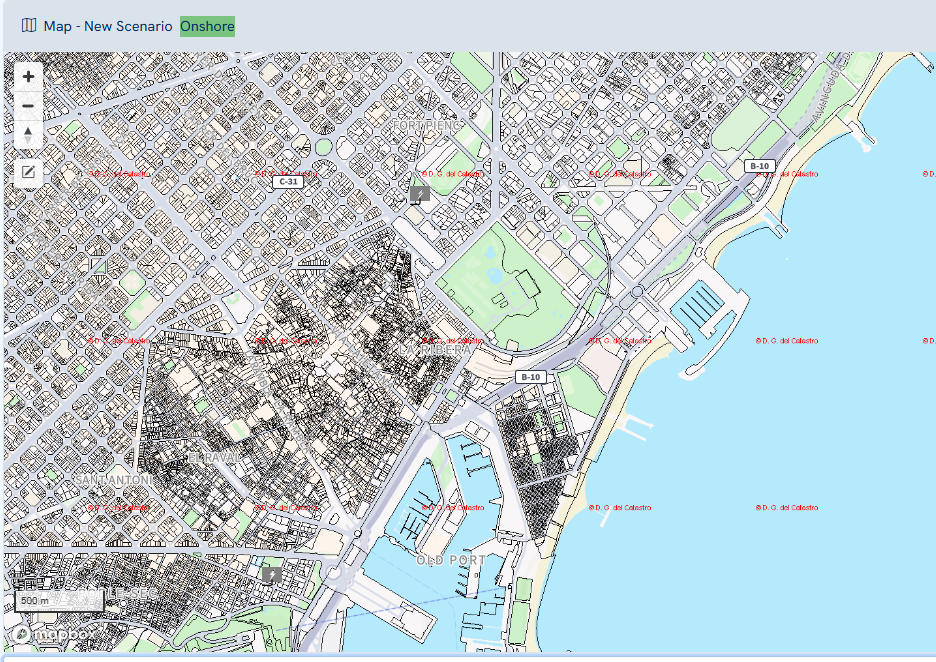Click the marina with striped docks

click(703, 303)
